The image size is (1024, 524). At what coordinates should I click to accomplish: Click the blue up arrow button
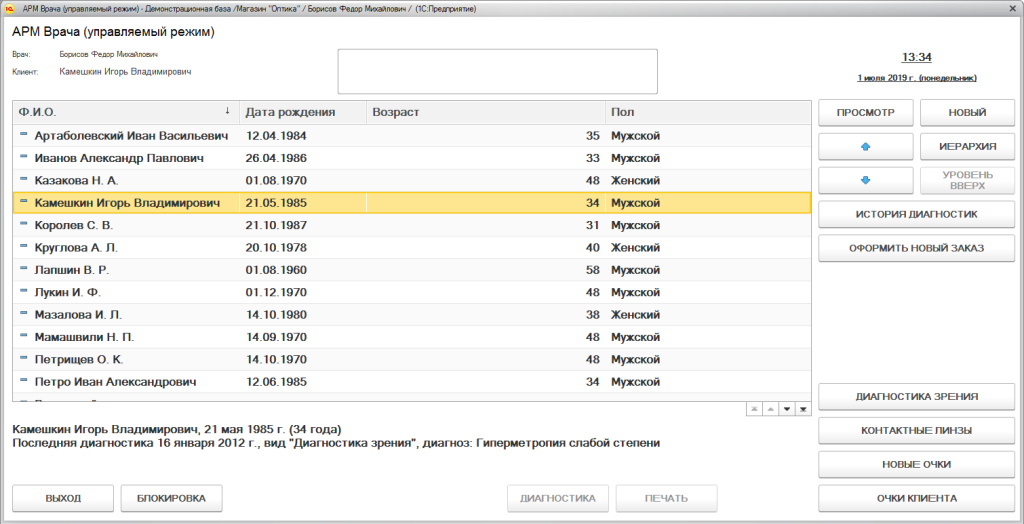[865, 147]
